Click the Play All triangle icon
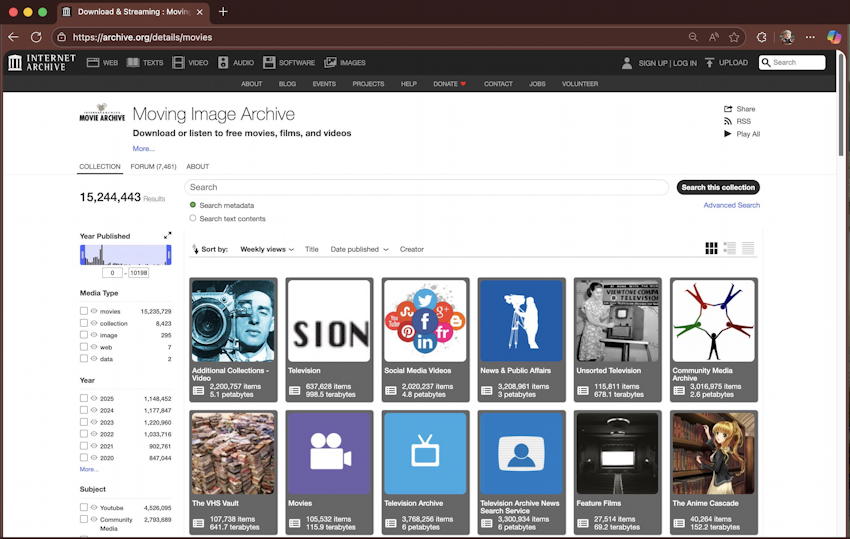The height and width of the screenshot is (539, 850). (727, 133)
